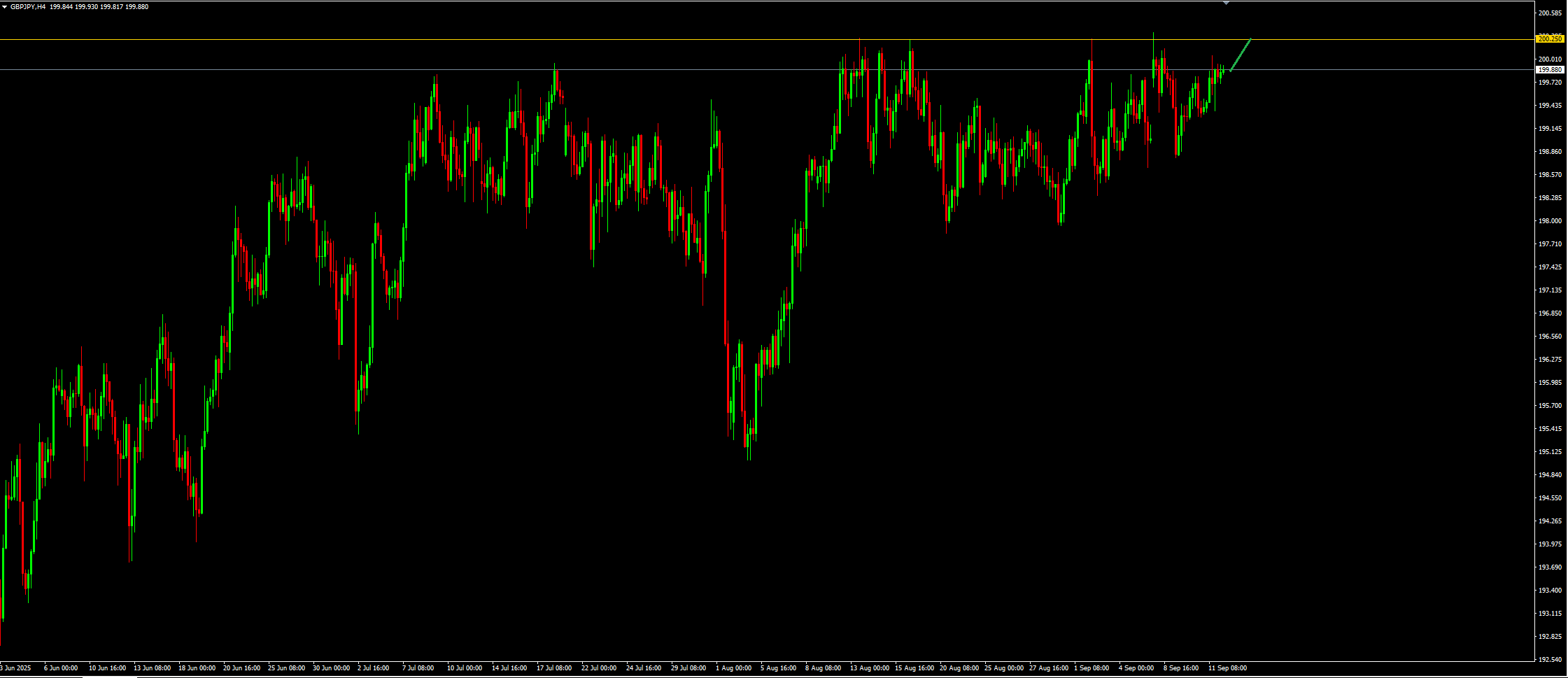Screen dimensions: 1568x678
Task: Click the OHLC values 199.844 199.930 199.817 199.880
Action: [x=99, y=7]
